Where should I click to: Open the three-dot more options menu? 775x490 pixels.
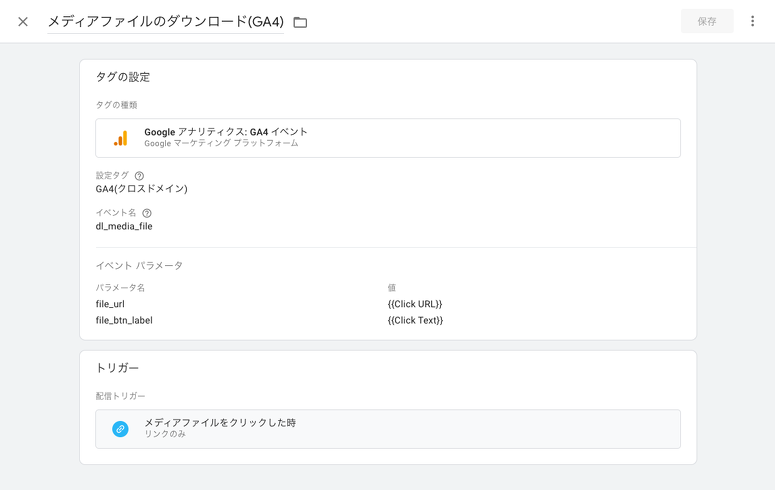[753, 21]
